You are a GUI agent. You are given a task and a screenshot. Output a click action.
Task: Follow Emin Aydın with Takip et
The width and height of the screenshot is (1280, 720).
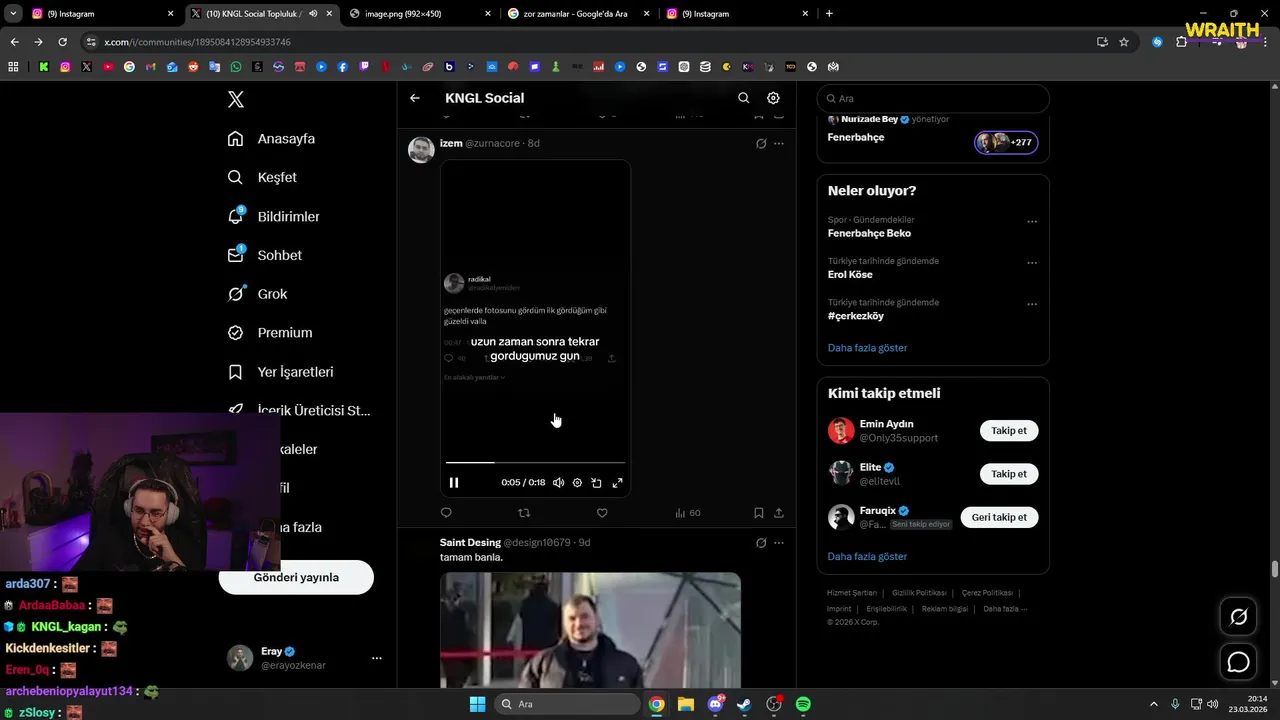[1009, 431]
